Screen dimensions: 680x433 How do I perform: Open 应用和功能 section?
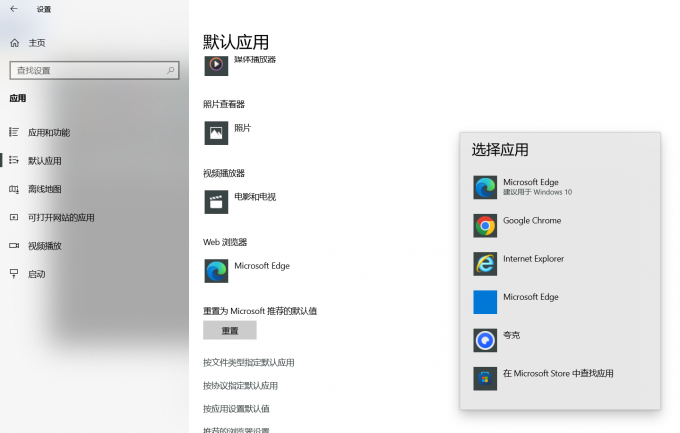(x=49, y=132)
